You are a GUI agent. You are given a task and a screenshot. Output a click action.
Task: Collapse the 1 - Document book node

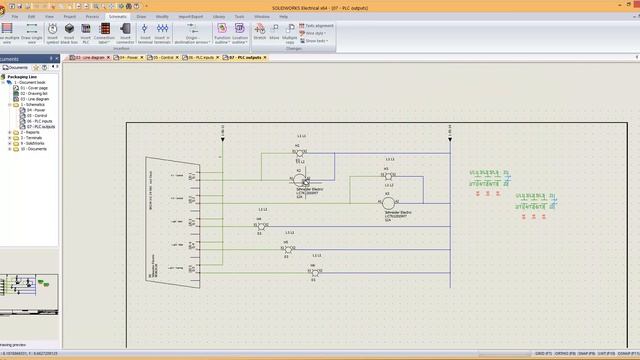[x=3, y=82]
